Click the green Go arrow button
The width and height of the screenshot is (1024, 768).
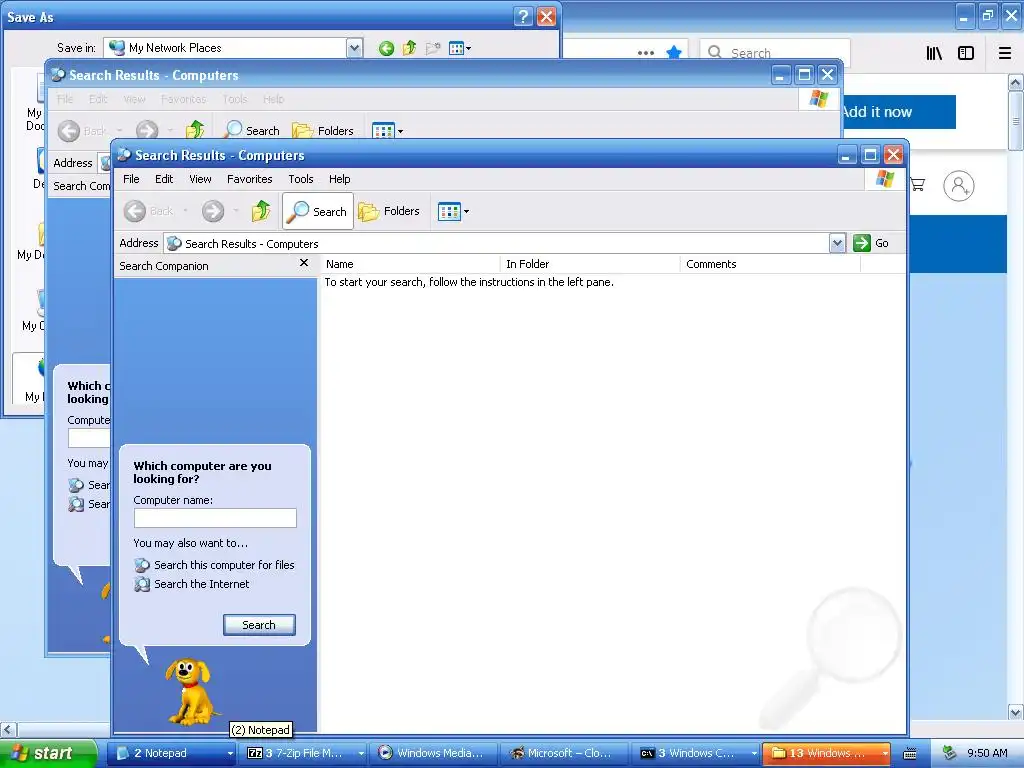pos(862,243)
